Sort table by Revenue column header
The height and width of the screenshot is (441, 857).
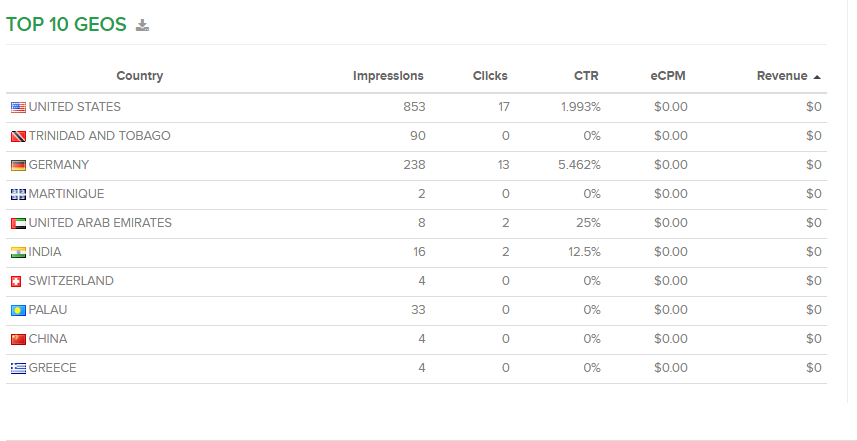pyautogui.click(x=781, y=76)
